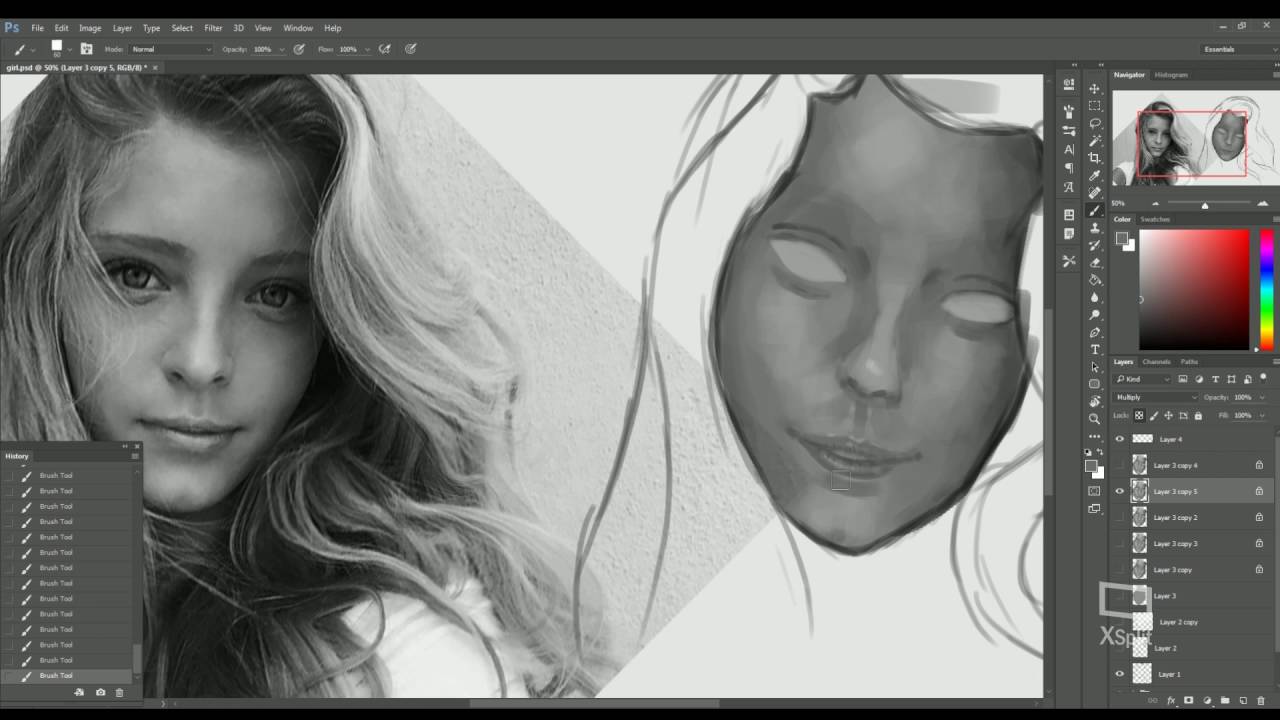
Task: Select the Eraser tool
Action: coord(1095,263)
